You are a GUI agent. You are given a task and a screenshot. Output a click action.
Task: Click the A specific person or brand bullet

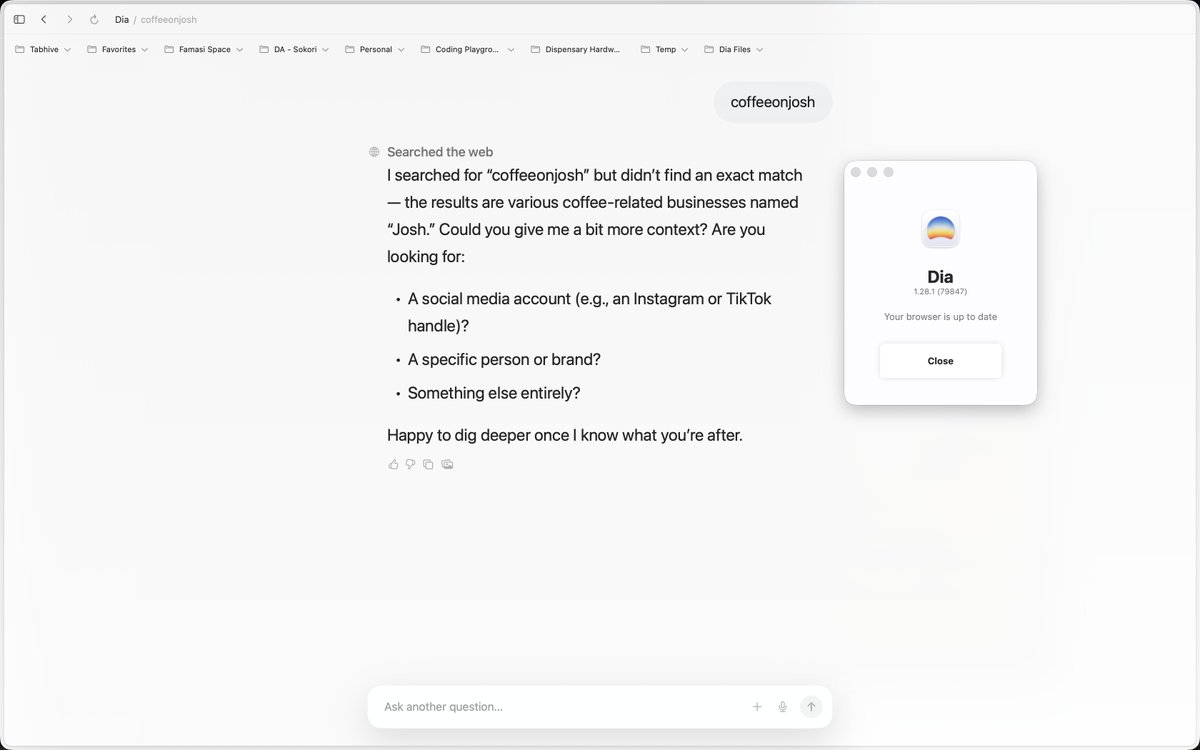504,359
